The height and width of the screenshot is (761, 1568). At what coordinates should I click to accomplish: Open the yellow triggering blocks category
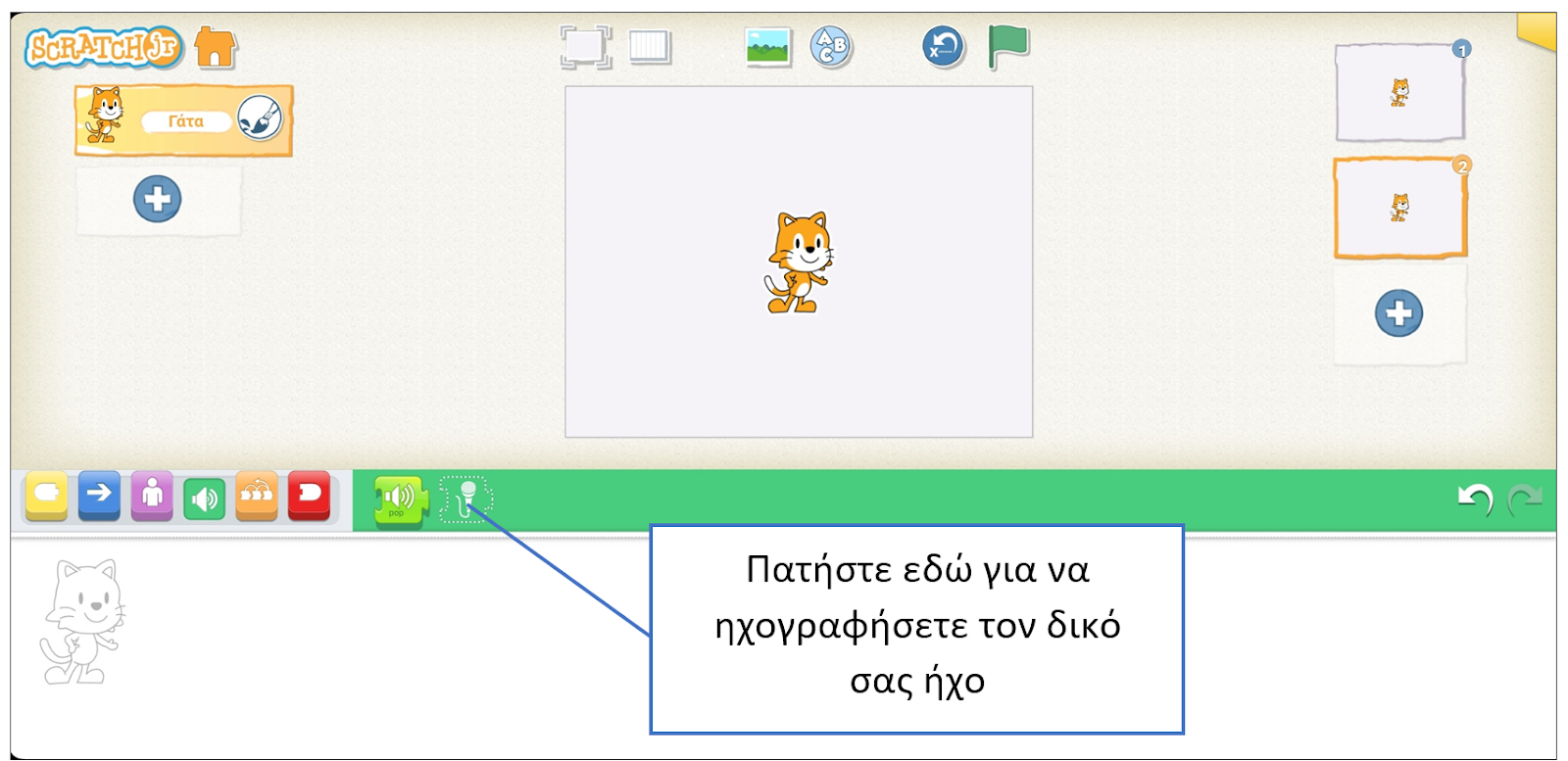coord(46,496)
